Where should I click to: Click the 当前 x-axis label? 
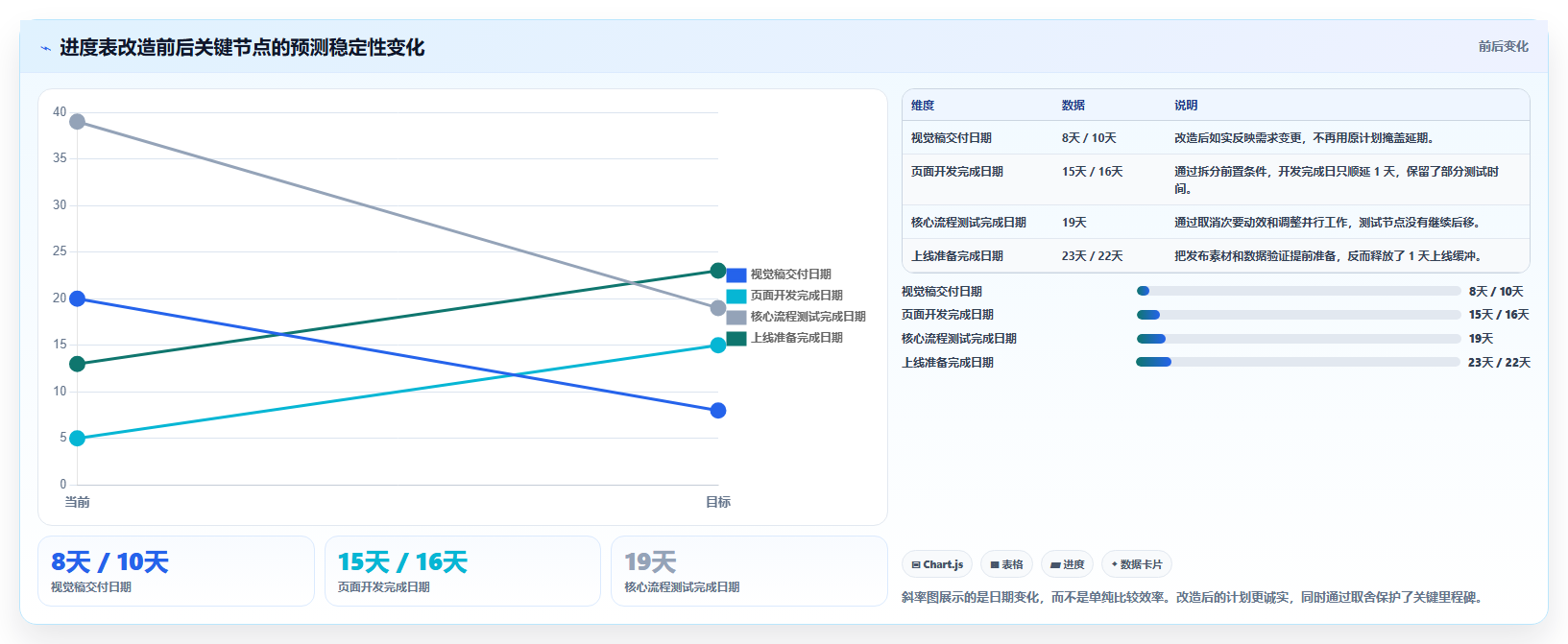78,502
